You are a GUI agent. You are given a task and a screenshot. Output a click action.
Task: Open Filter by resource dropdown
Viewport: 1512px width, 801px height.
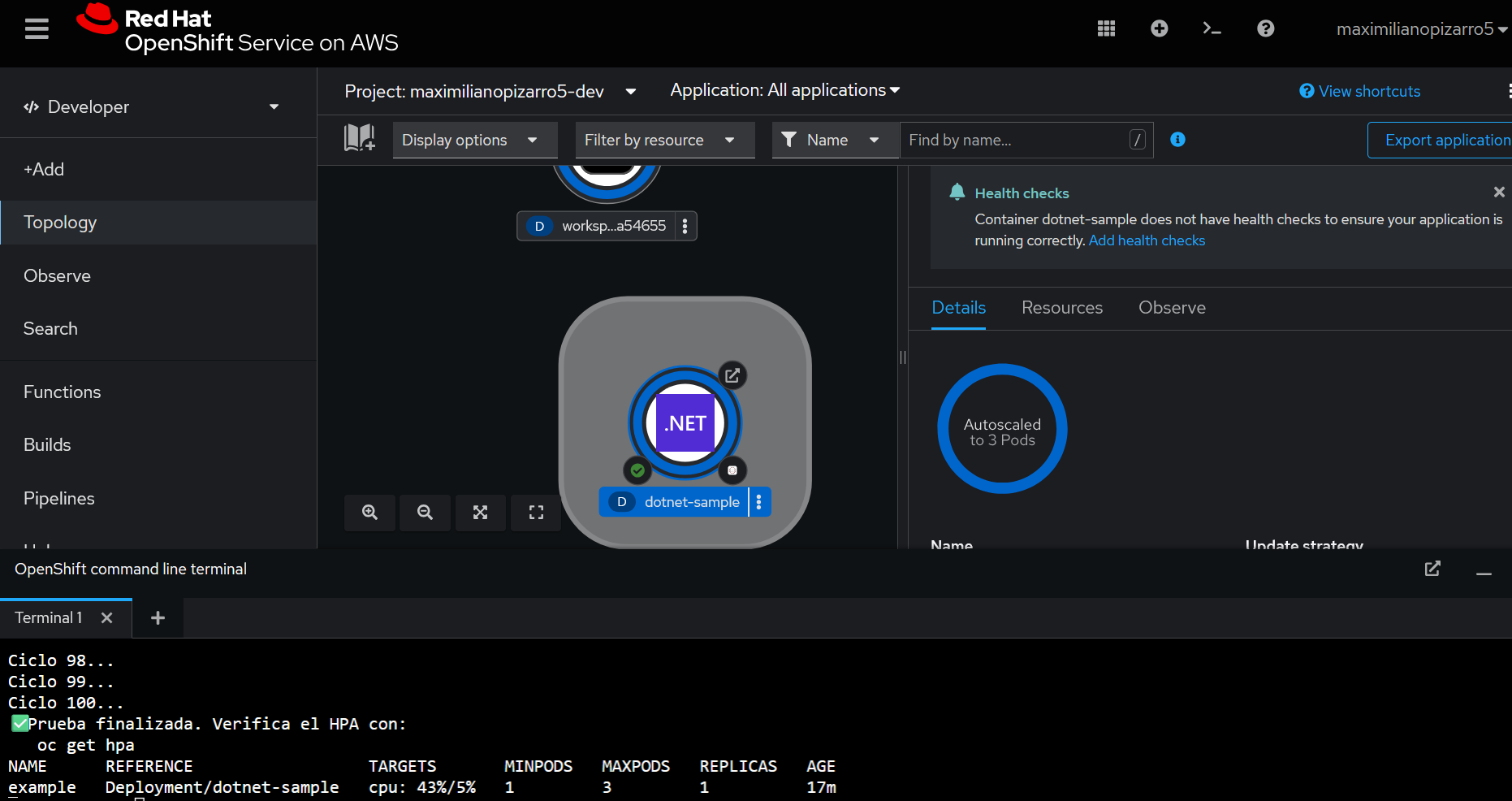coord(665,140)
